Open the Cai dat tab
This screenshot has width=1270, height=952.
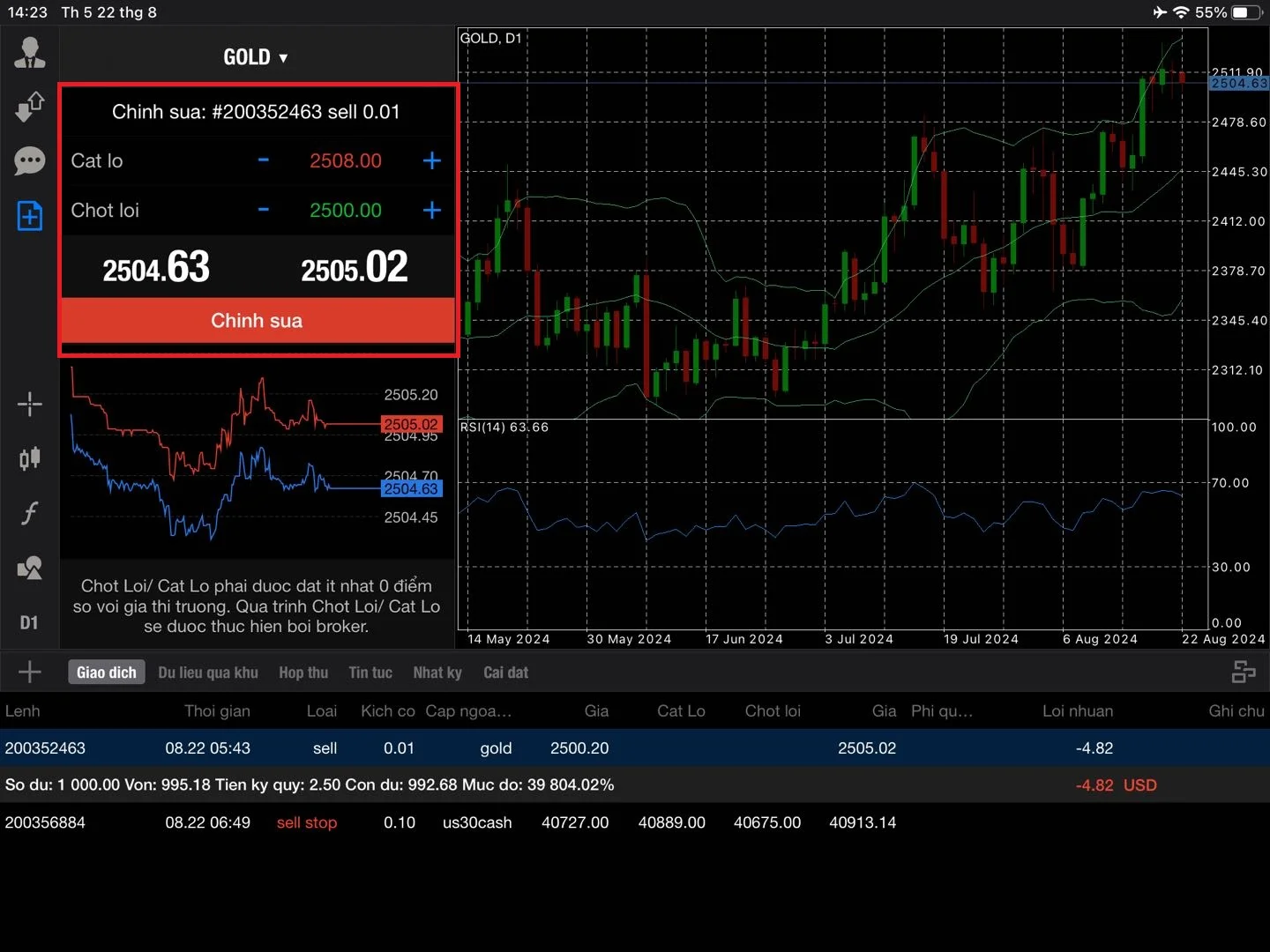[506, 673]
